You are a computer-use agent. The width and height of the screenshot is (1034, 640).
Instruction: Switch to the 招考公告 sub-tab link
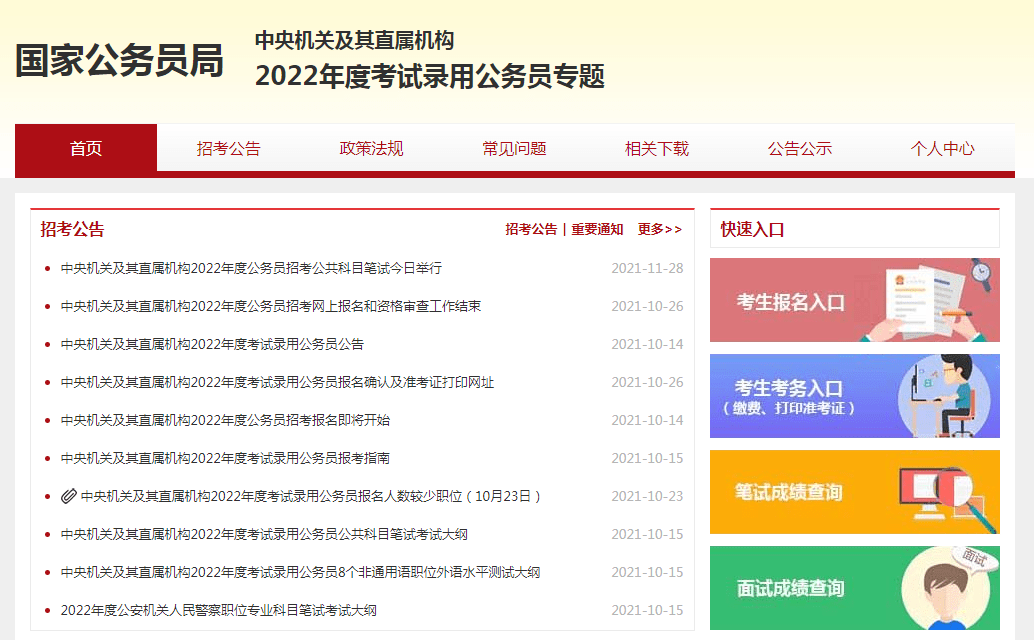point(532,229)
